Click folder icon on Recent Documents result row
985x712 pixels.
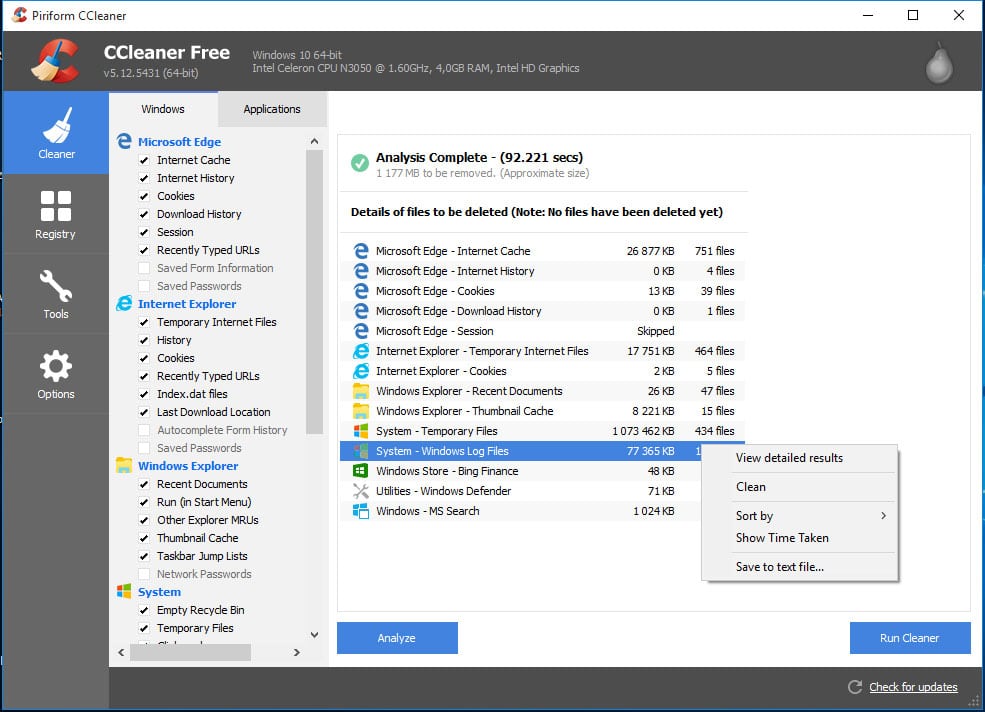pos(361,391)
